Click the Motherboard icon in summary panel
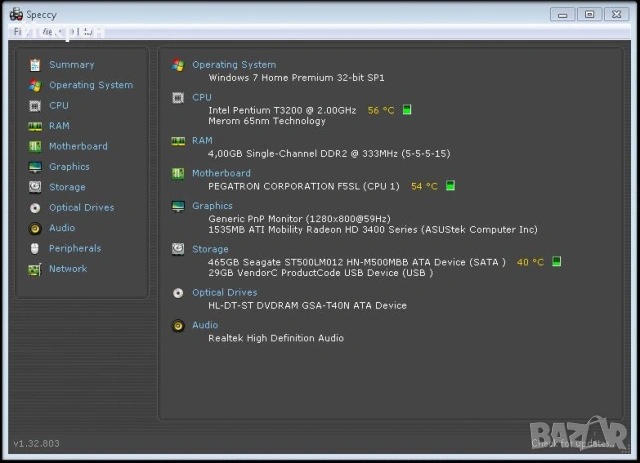The height and width of the screenshot is (463, 640). (x=178, y=174)
